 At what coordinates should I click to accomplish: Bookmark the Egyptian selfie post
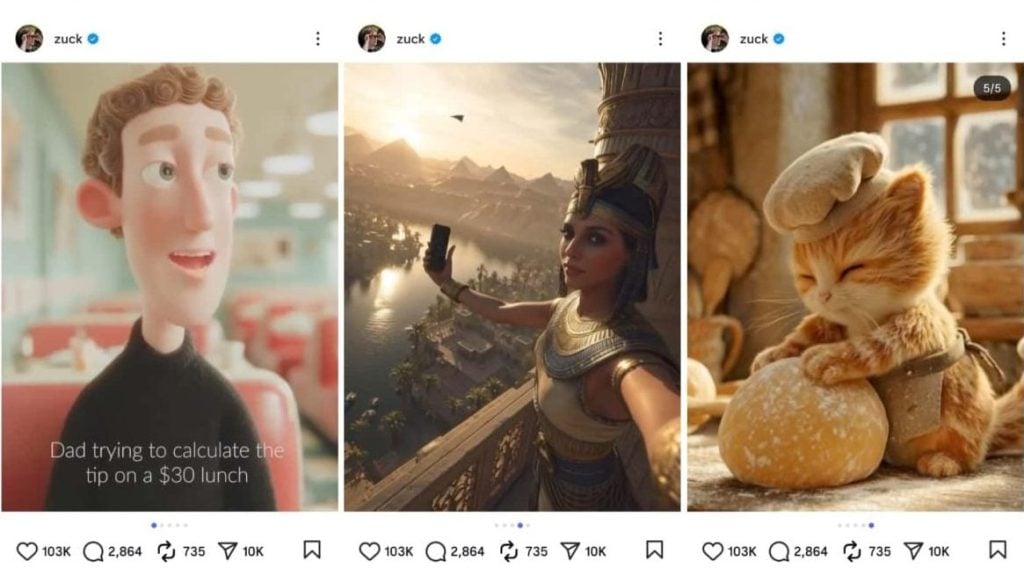[655, 550]
